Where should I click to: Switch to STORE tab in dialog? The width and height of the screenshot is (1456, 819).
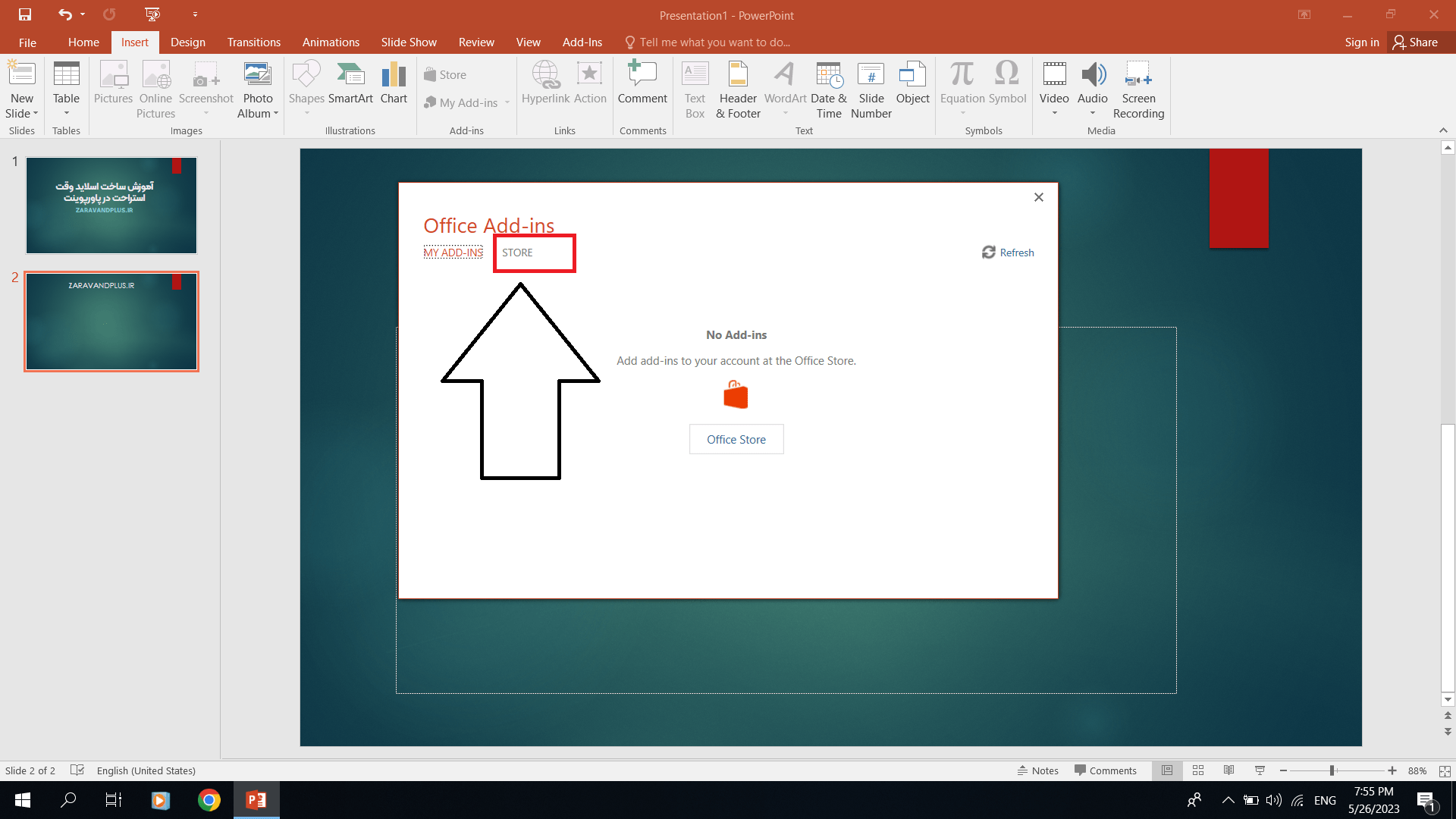point(517,253)
